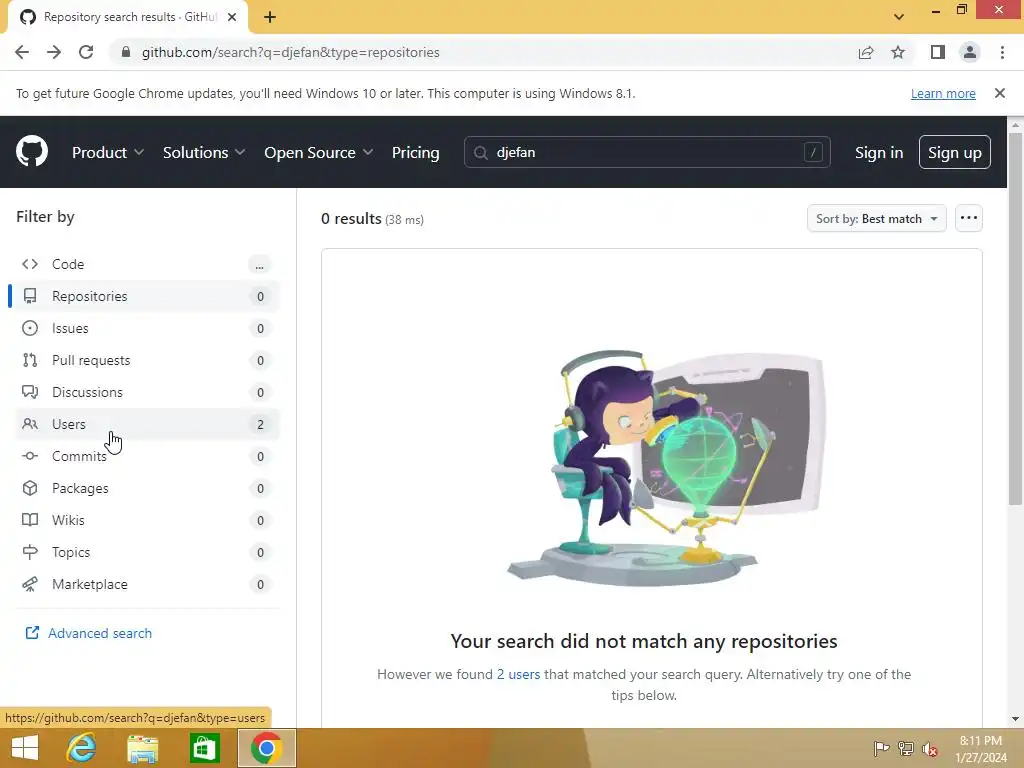
Task: Click Sign in
Action: [x=879, y=153]
